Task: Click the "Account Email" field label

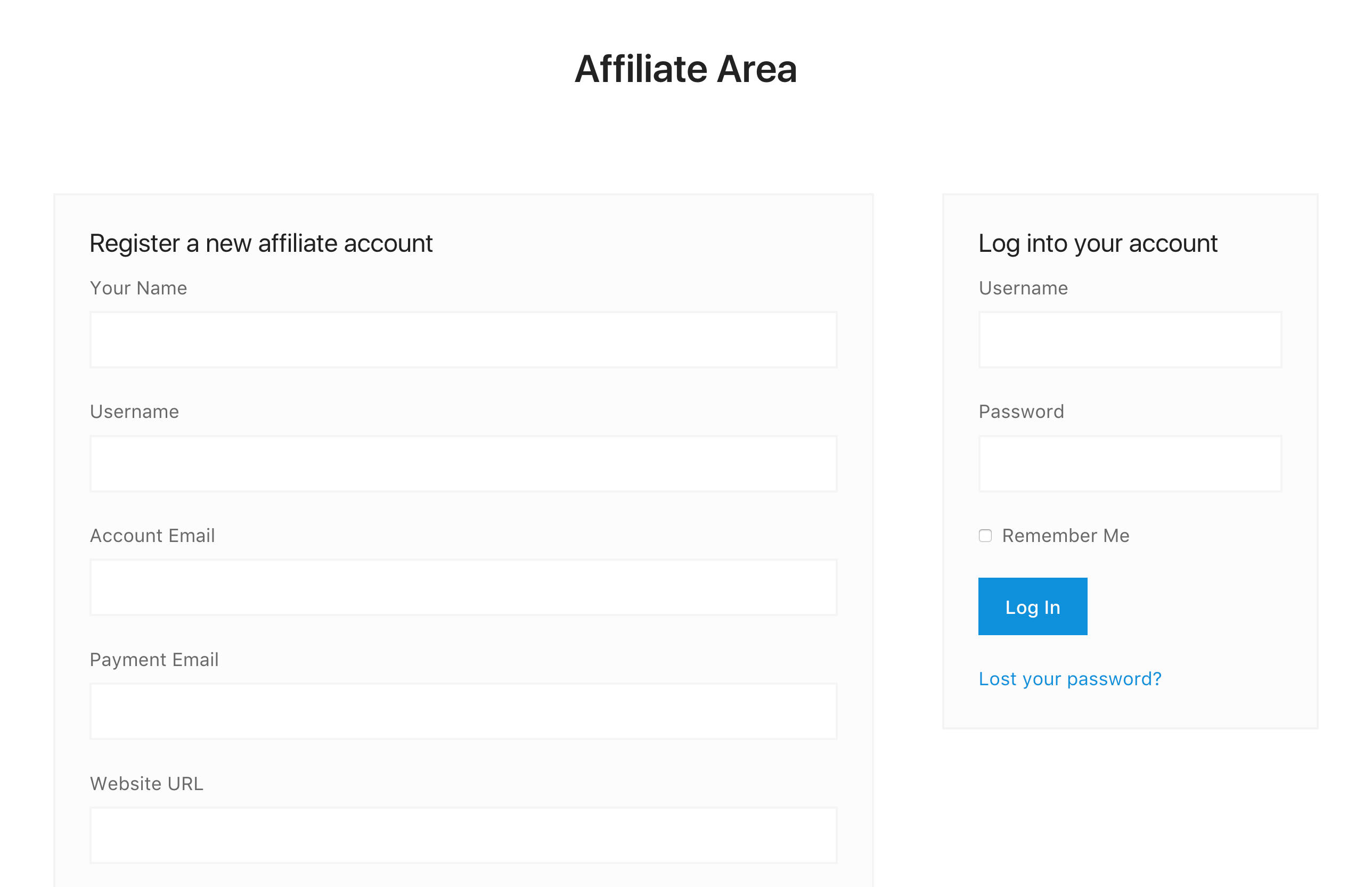Action: pyautogui.click(x=152, y=536)
